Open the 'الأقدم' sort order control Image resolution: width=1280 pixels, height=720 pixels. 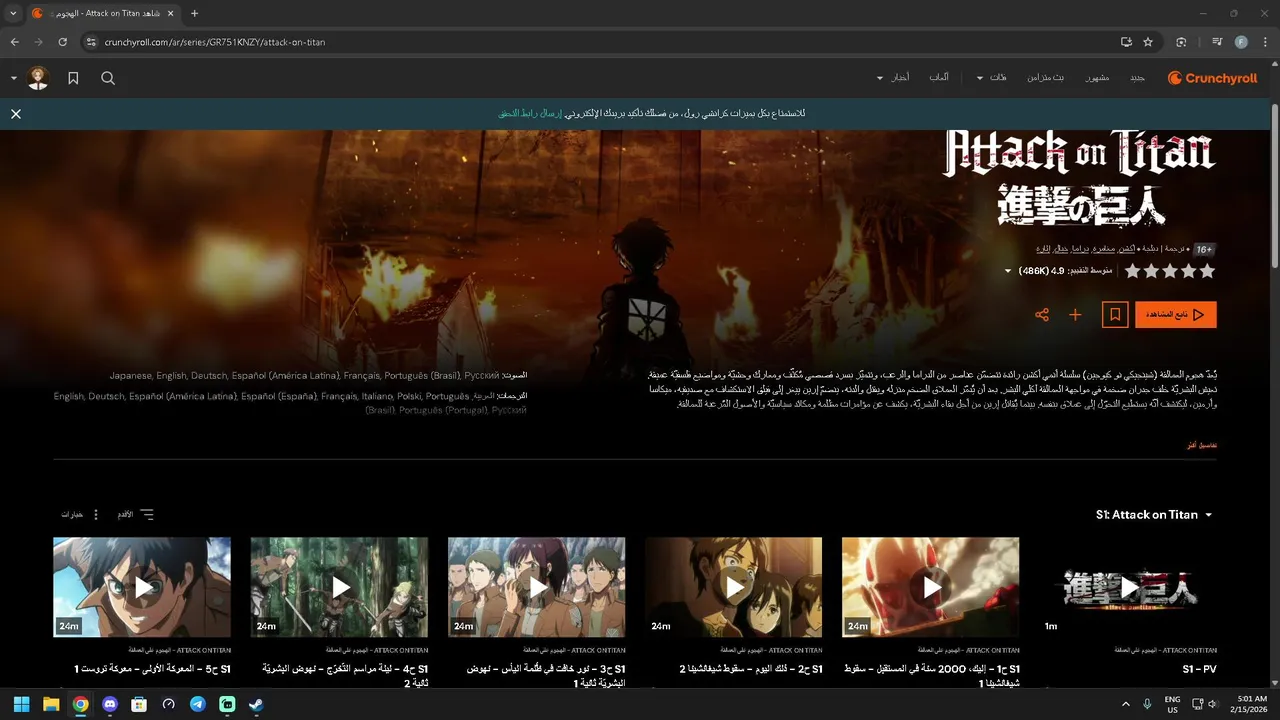(135, 515)
